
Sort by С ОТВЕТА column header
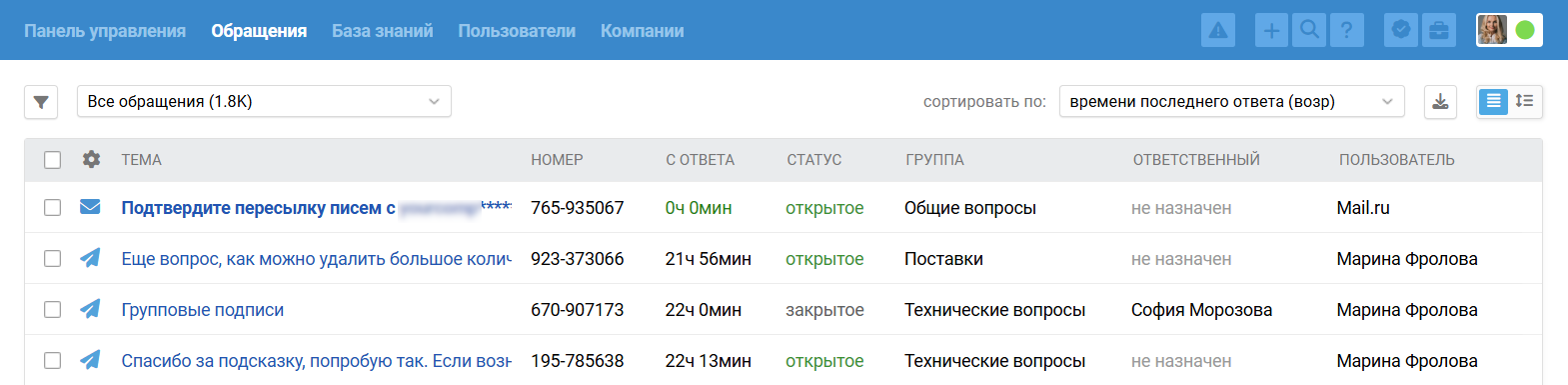(x=700, y=160)
